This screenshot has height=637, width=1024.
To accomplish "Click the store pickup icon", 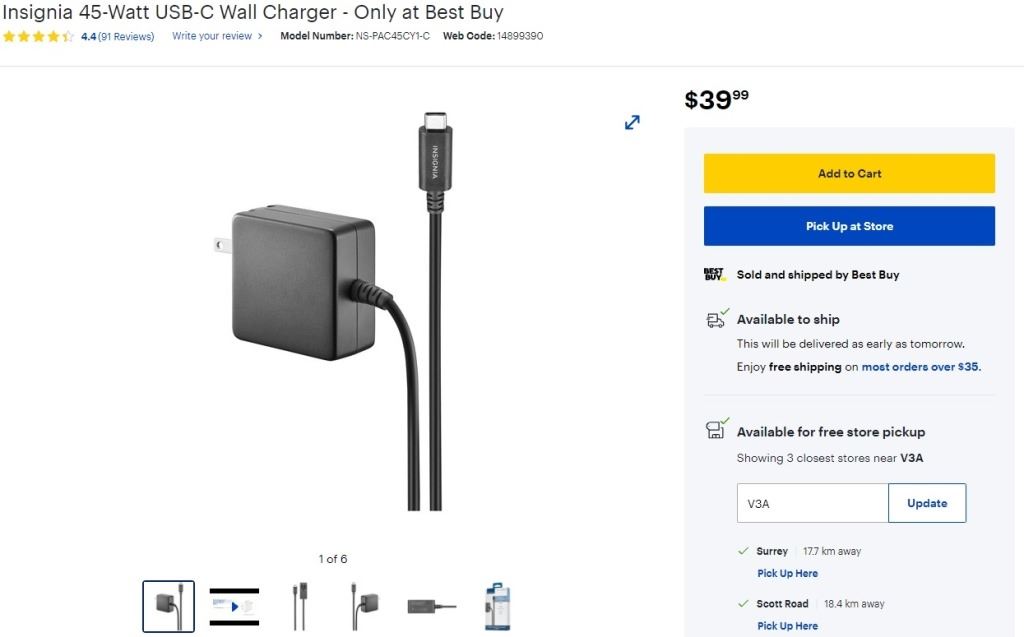I will (x=717, y=429).
